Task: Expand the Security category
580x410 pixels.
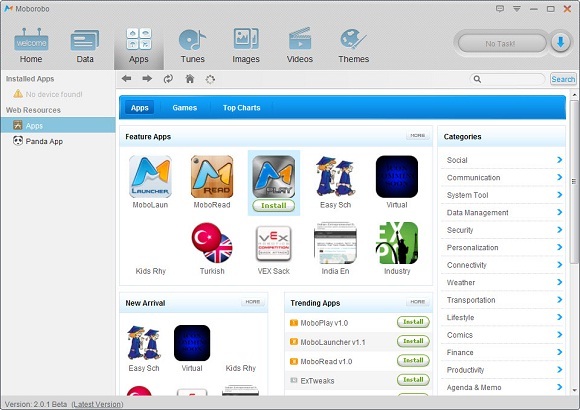Action: point(503,230)
